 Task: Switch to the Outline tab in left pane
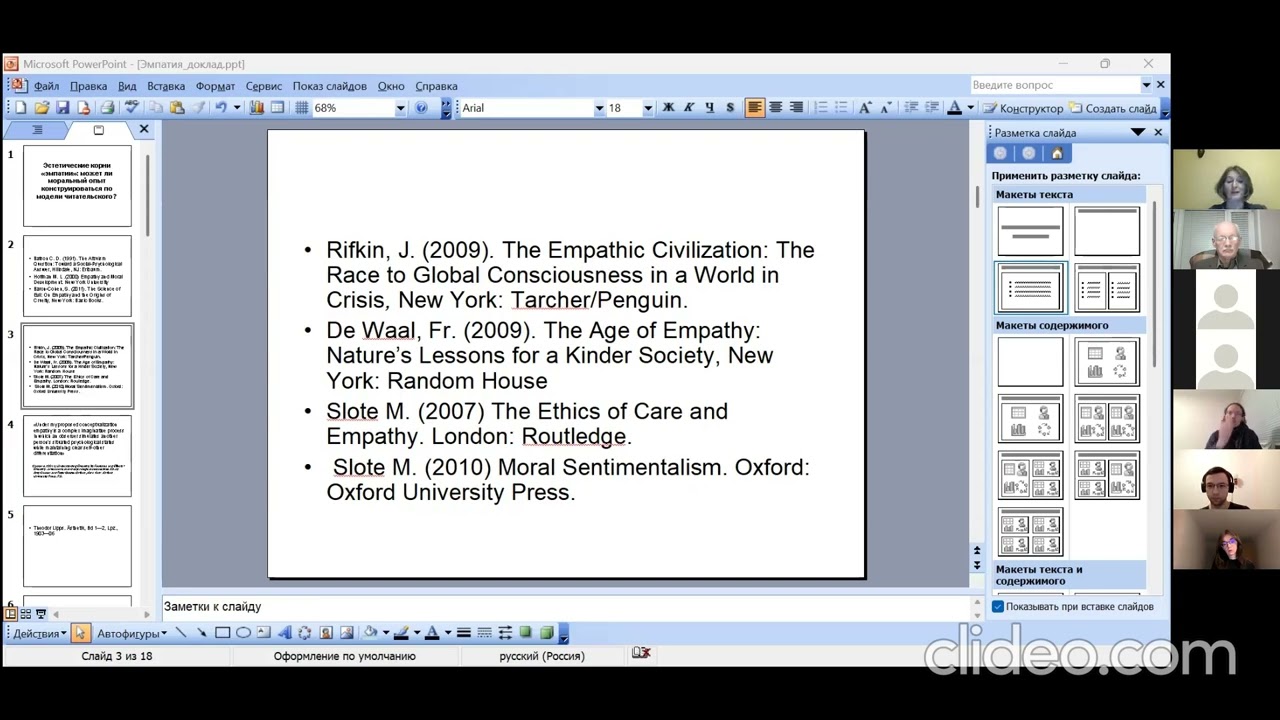[x=37, y=130]
